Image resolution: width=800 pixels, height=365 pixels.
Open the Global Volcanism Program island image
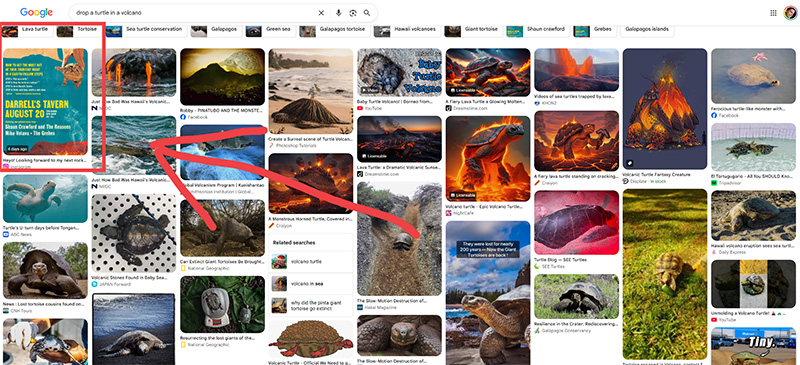click(222, 153)
